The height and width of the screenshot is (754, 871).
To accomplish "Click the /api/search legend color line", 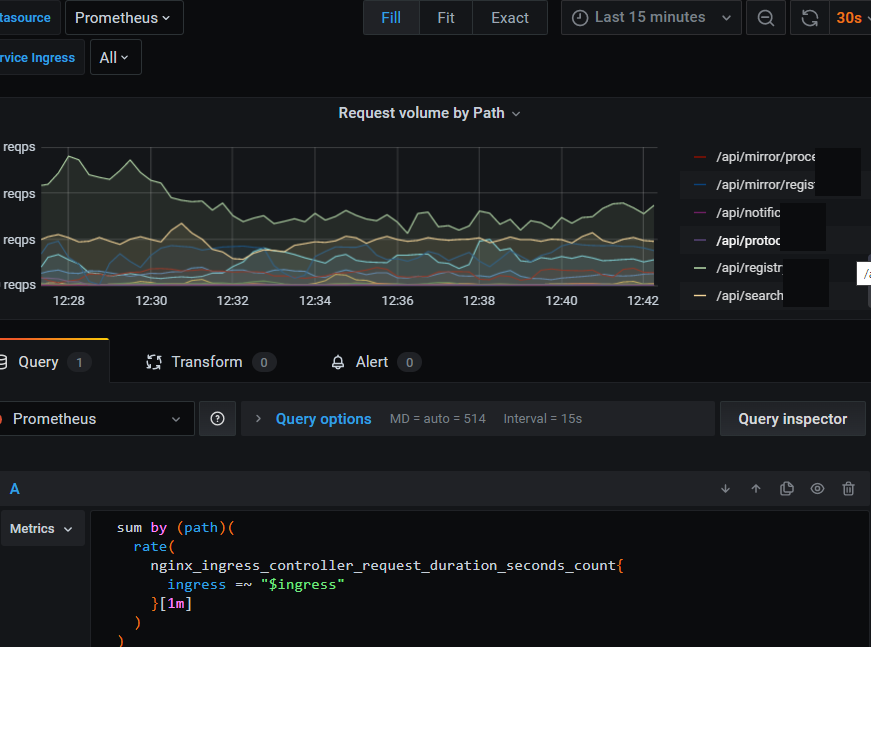I will (700, 296).
